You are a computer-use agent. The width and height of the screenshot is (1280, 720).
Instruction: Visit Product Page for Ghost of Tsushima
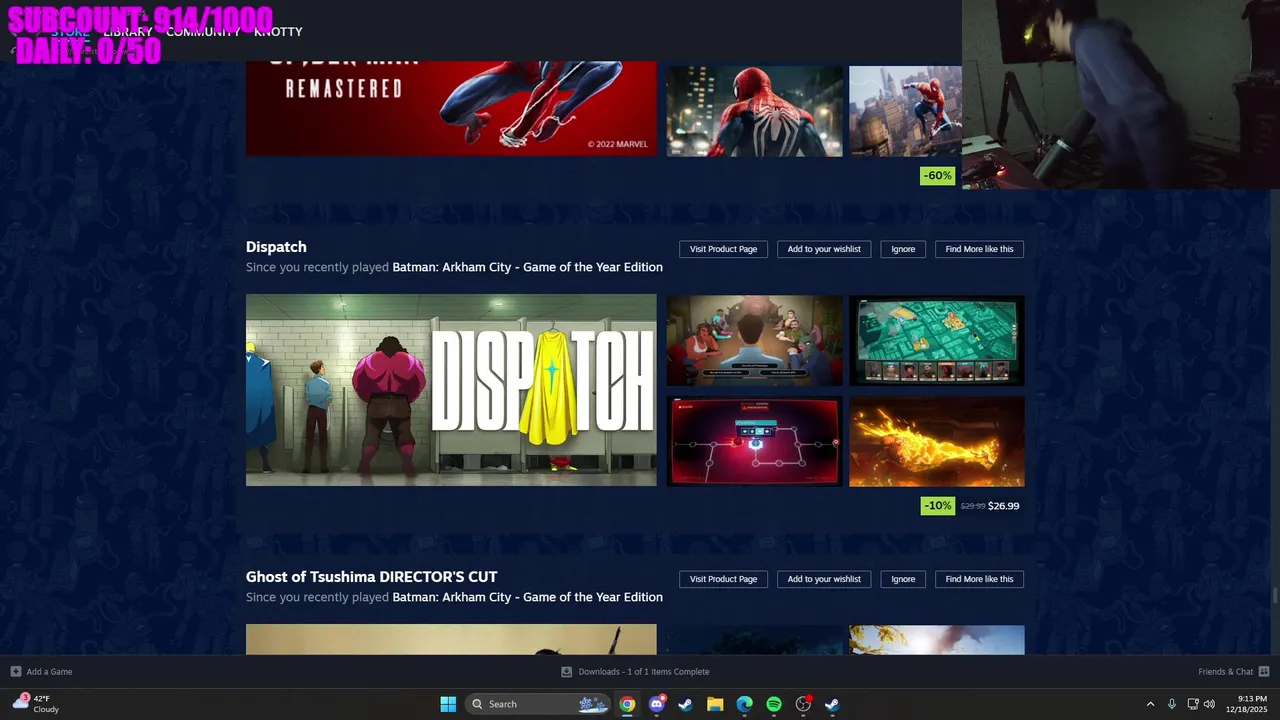pos(723,579)
